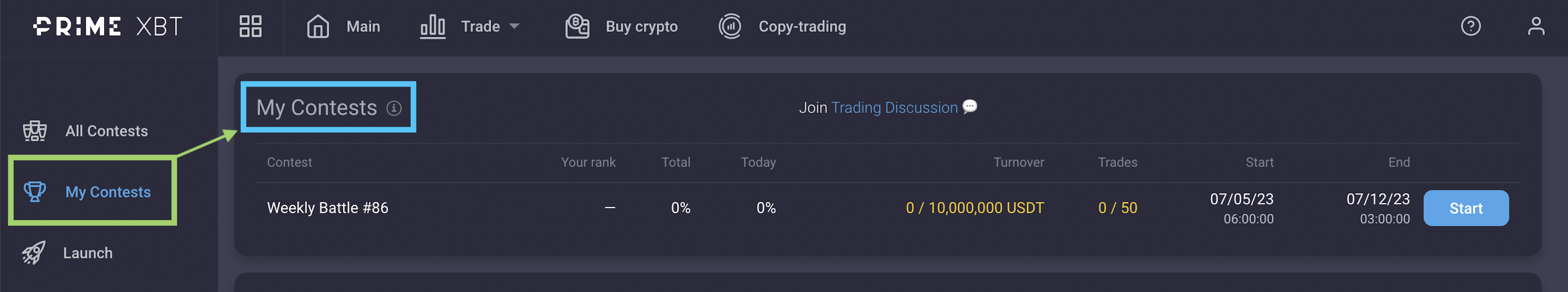Open the dashboard grid icon

250,26
